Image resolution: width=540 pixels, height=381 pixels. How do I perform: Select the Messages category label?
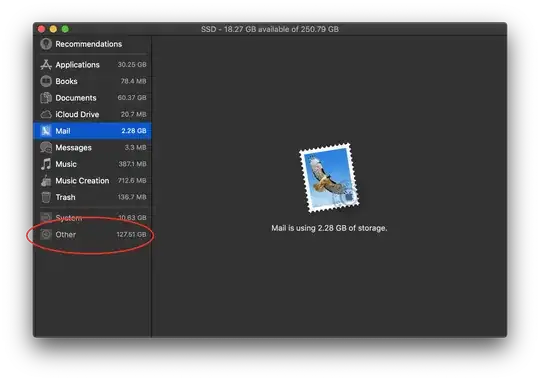73,147
